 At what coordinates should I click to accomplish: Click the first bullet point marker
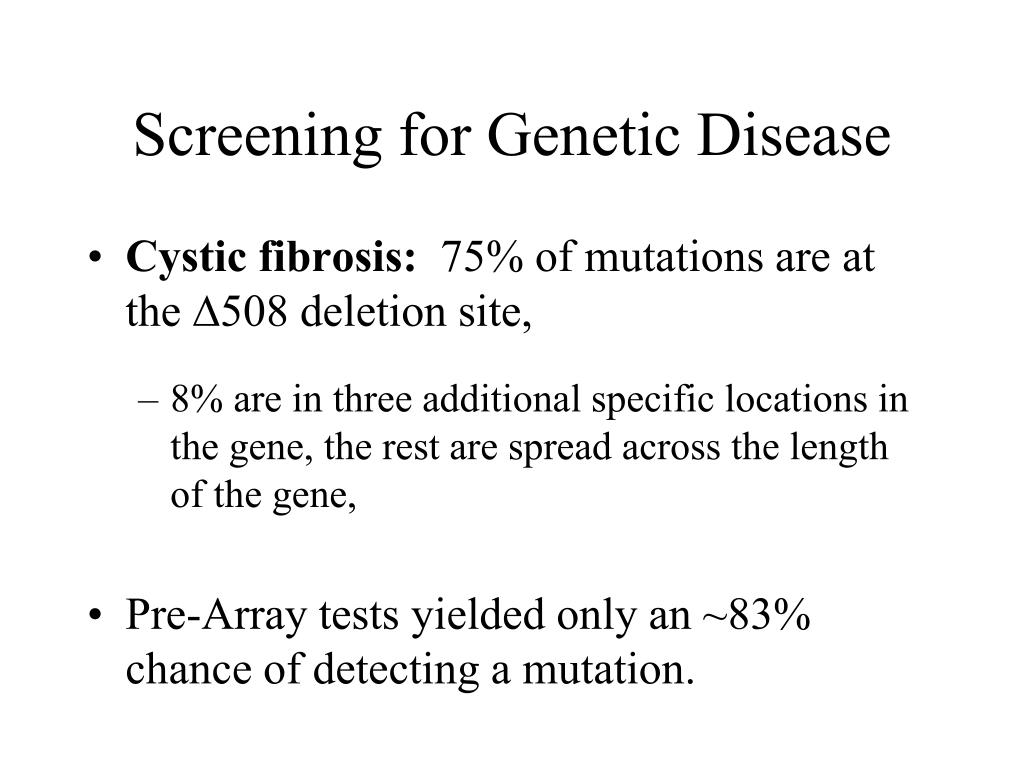pyautogui.click(x=95, y=259)
